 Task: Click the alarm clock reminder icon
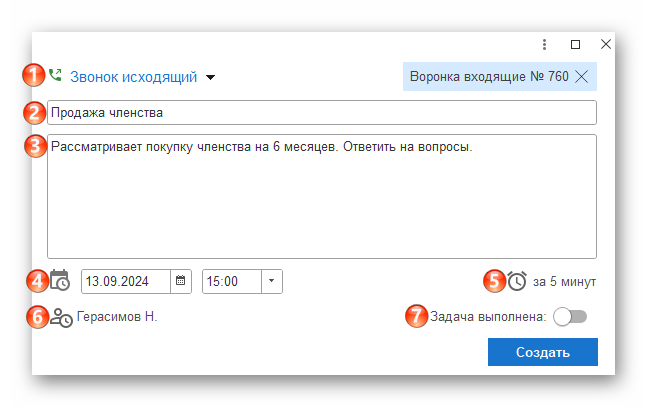(x=517, y=281)
